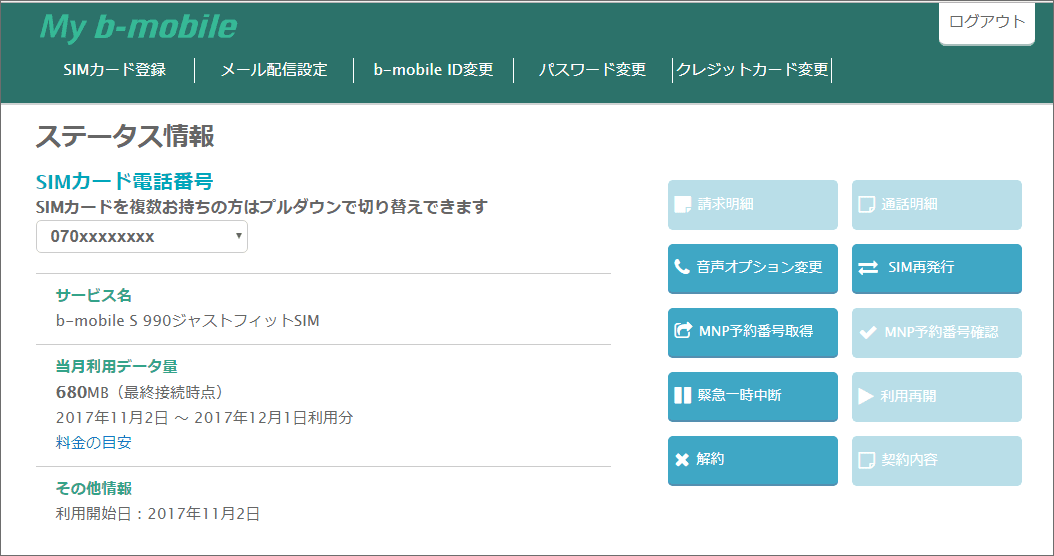Click the X icon on 解約
Viewport: 1054px width, 556px height.
[x=682, y=460]
